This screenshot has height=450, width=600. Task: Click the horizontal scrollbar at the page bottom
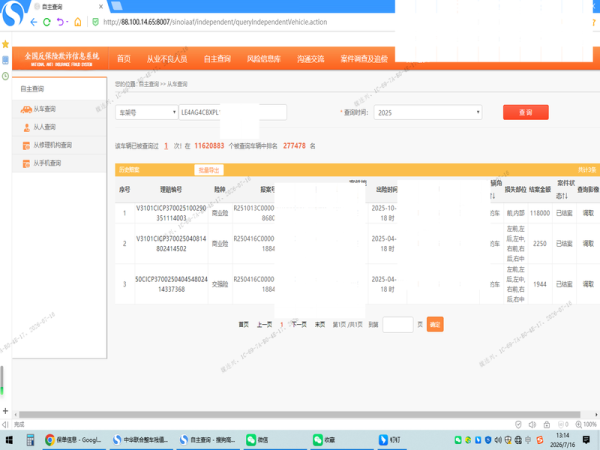point(300,415)
